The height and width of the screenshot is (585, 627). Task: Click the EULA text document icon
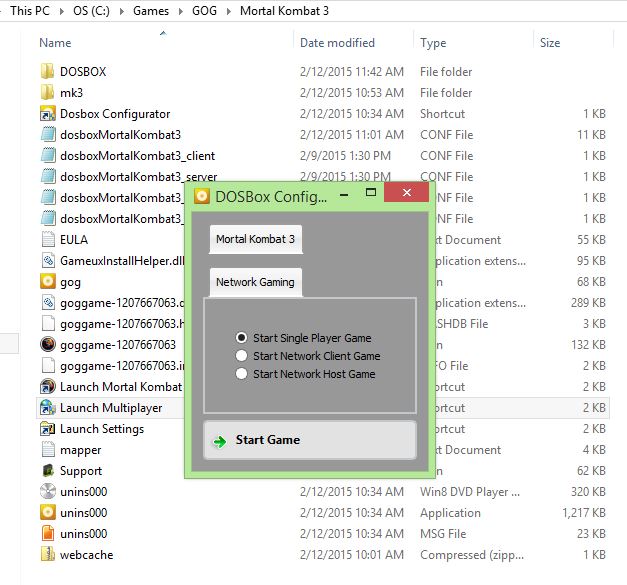pyautogui.click(x=48, y=240)
